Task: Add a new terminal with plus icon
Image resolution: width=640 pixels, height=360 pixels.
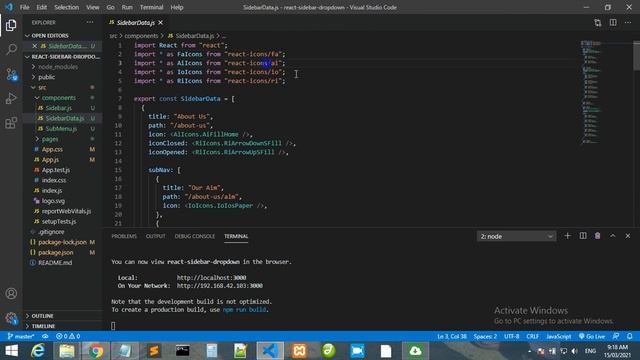Action: [567, 236]
